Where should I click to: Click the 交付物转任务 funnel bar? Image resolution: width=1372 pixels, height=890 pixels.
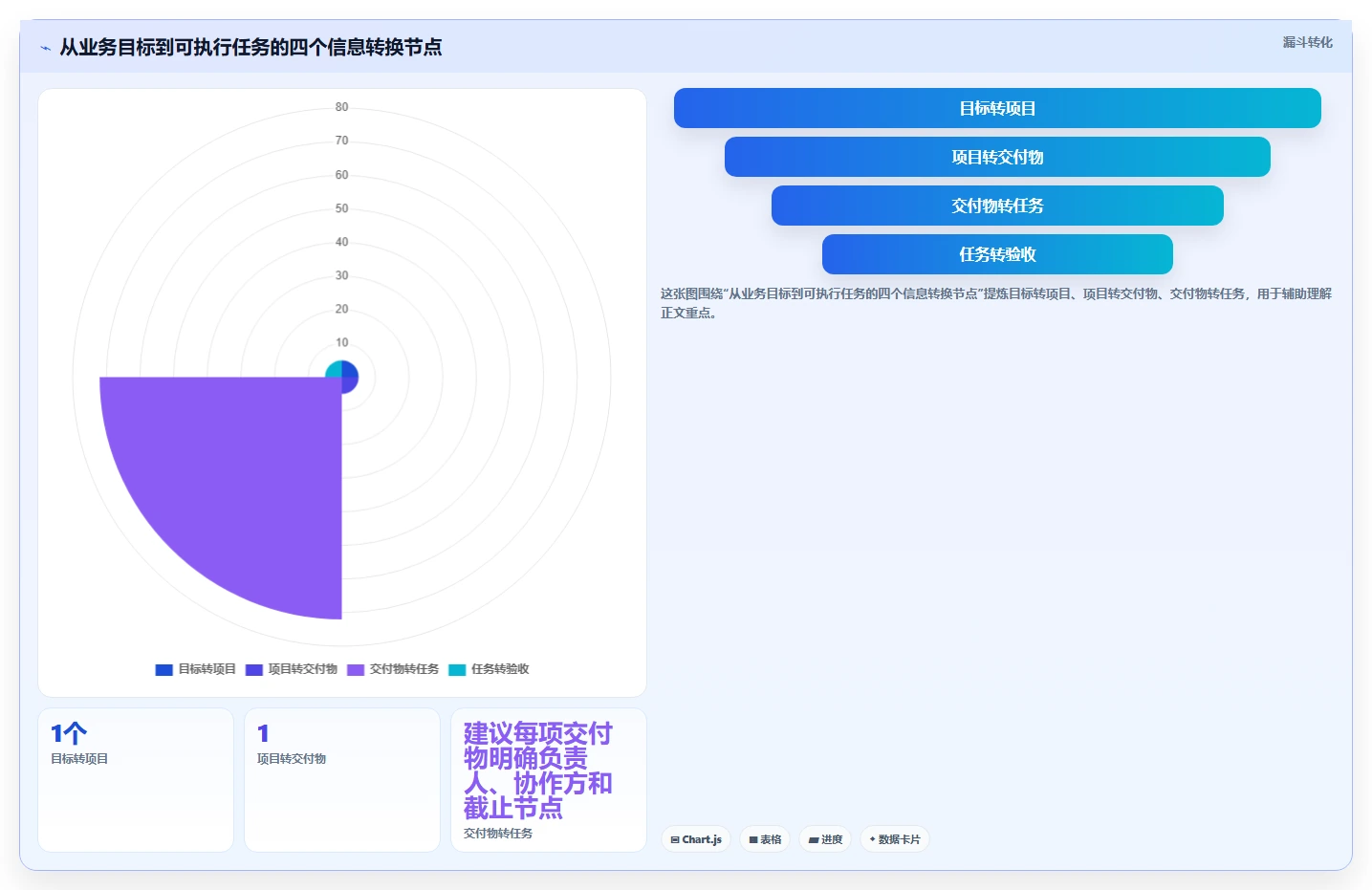pyautogui.click(x=997, y=206)
